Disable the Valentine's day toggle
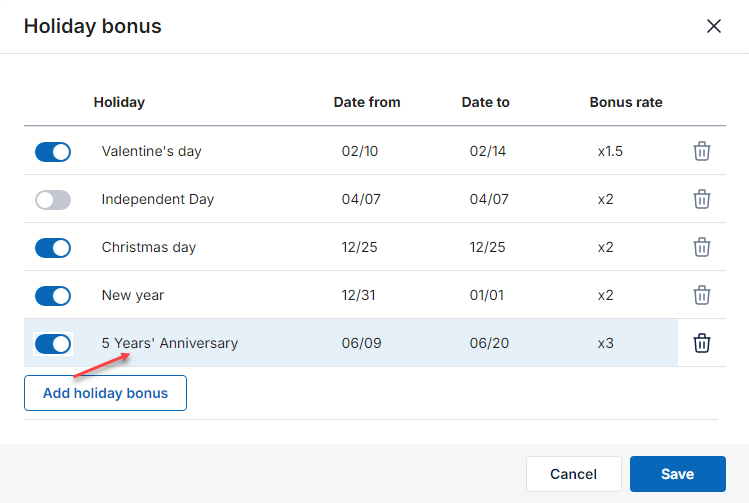749x503 pixels. tap(53, 152)
